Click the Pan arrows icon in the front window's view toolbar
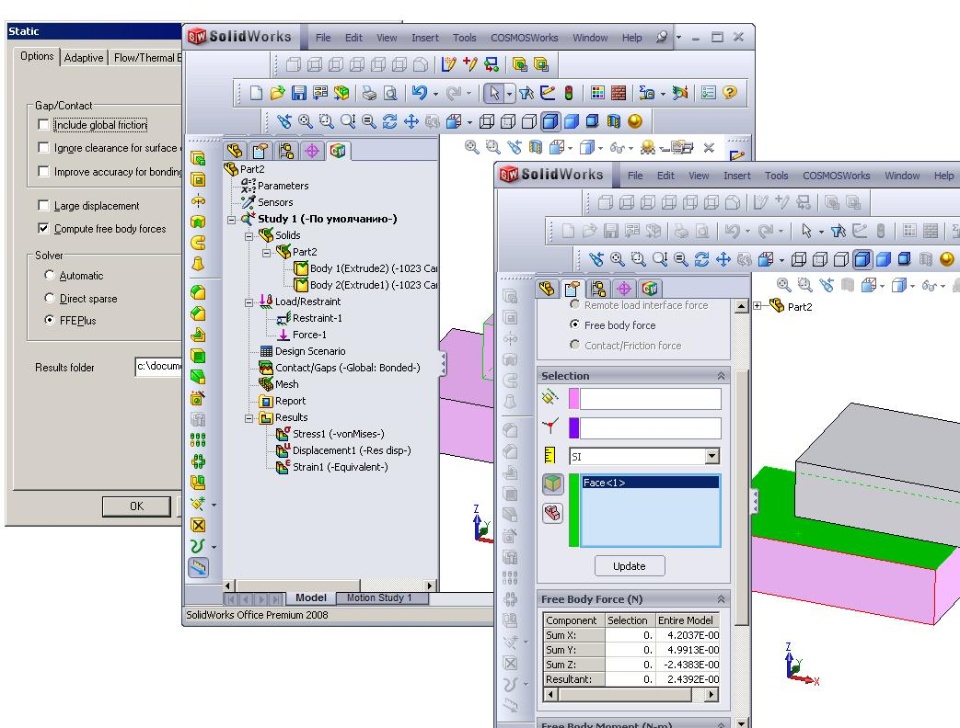The width and height of the screenshot is (960, 728). pos(723,260)
